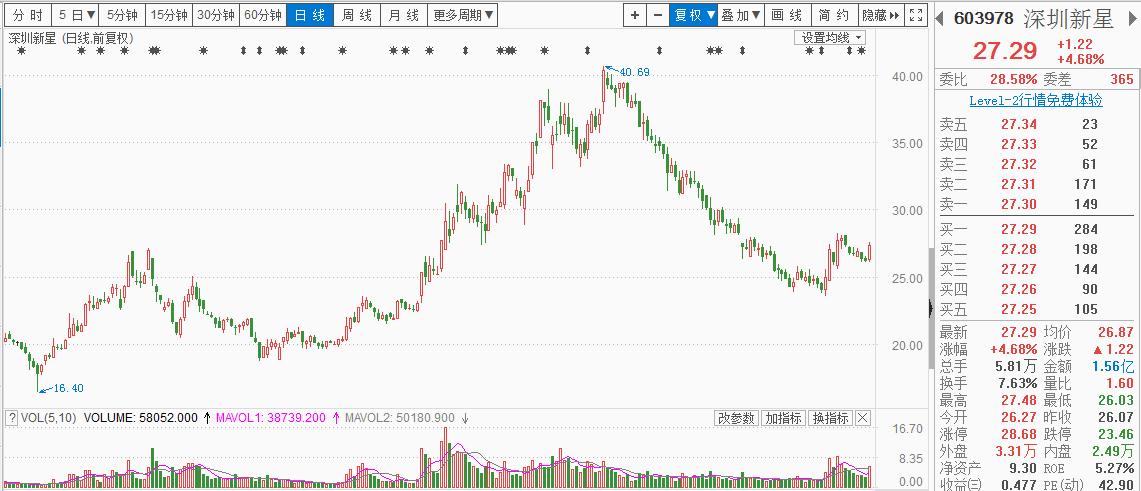The height and width of the screenshot is (491, 1141).
Task: Switch to the 周线 weekly chart tab
Action: pos(357,15)
